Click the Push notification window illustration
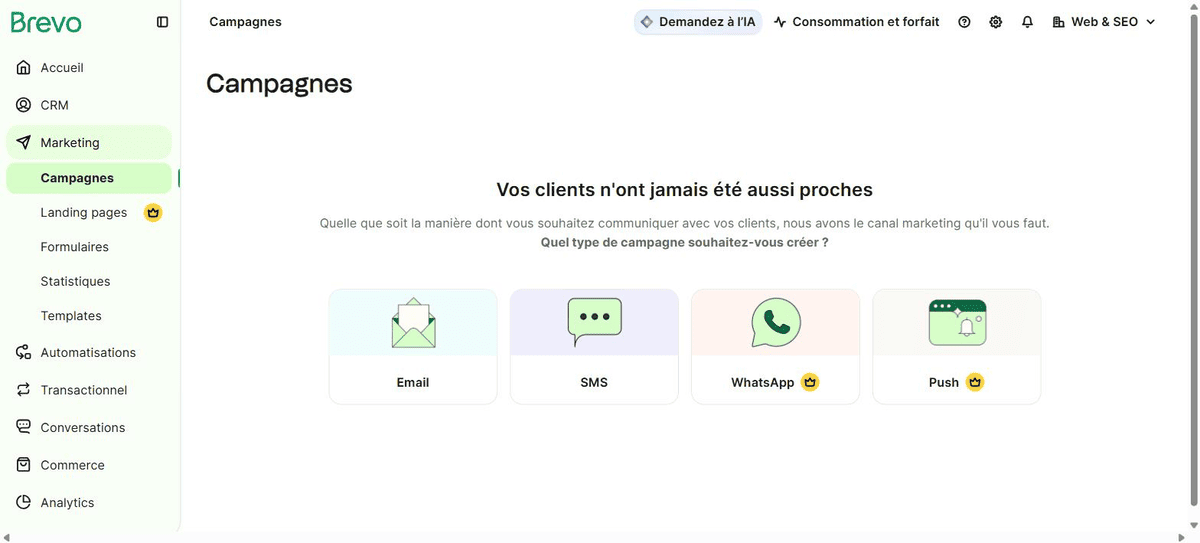This screenshot has height=543, width=1200. [x=957, y=322]
